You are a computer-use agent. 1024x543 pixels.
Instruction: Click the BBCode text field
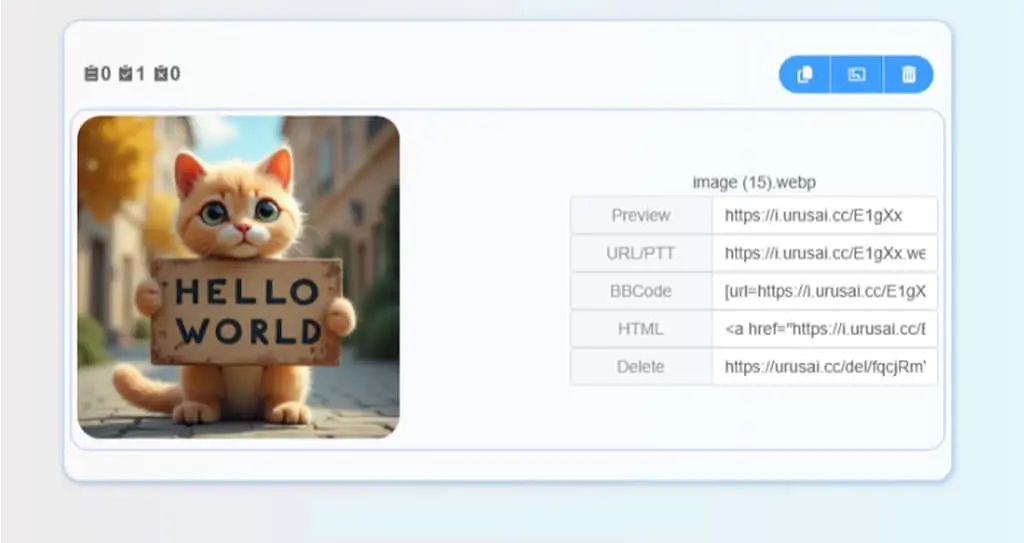tap(825, 291)
